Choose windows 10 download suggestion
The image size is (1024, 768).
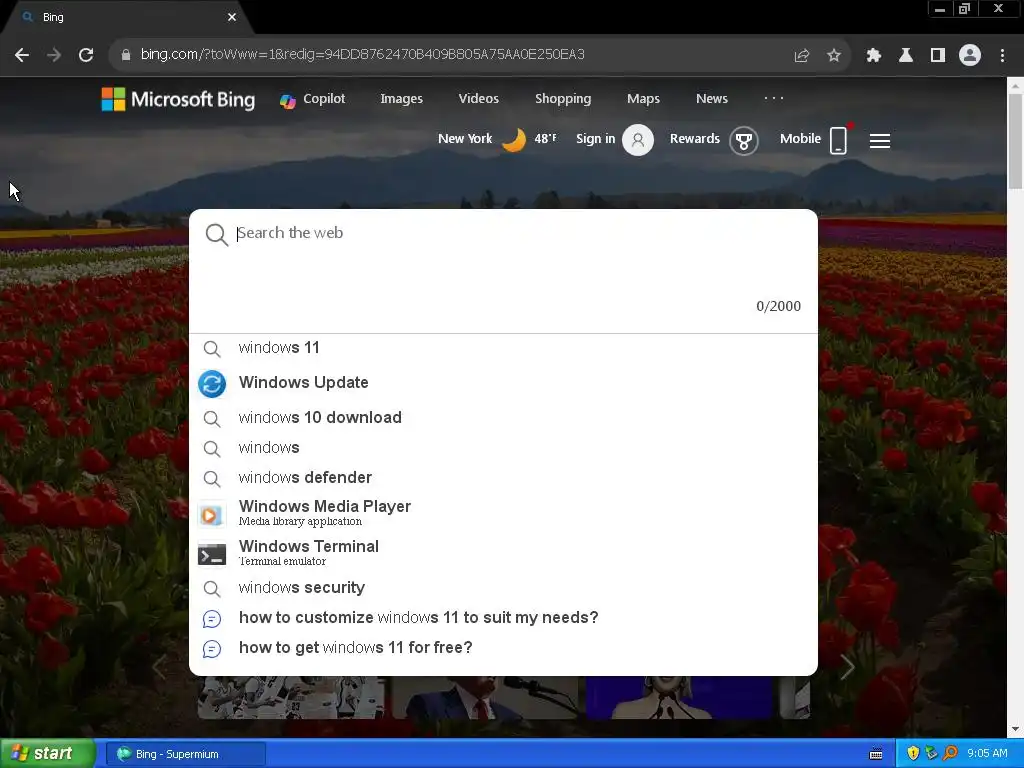[503, 418]
